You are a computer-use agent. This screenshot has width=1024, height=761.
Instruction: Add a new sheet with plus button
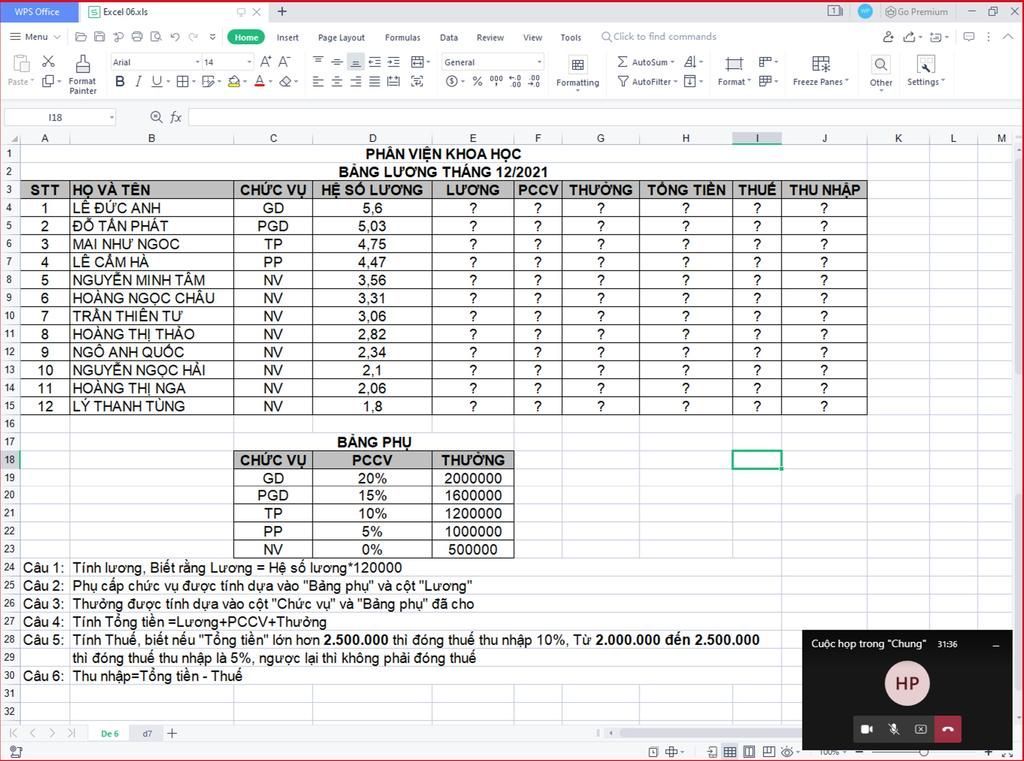172,734
